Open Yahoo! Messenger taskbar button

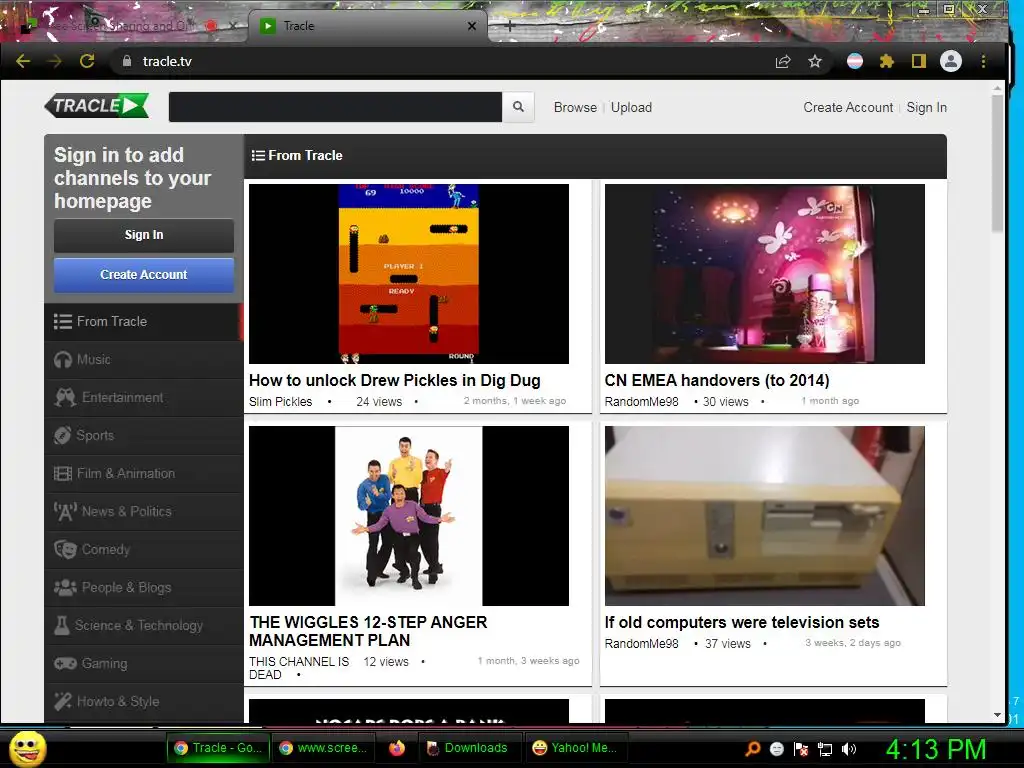[x=576, y=748]
